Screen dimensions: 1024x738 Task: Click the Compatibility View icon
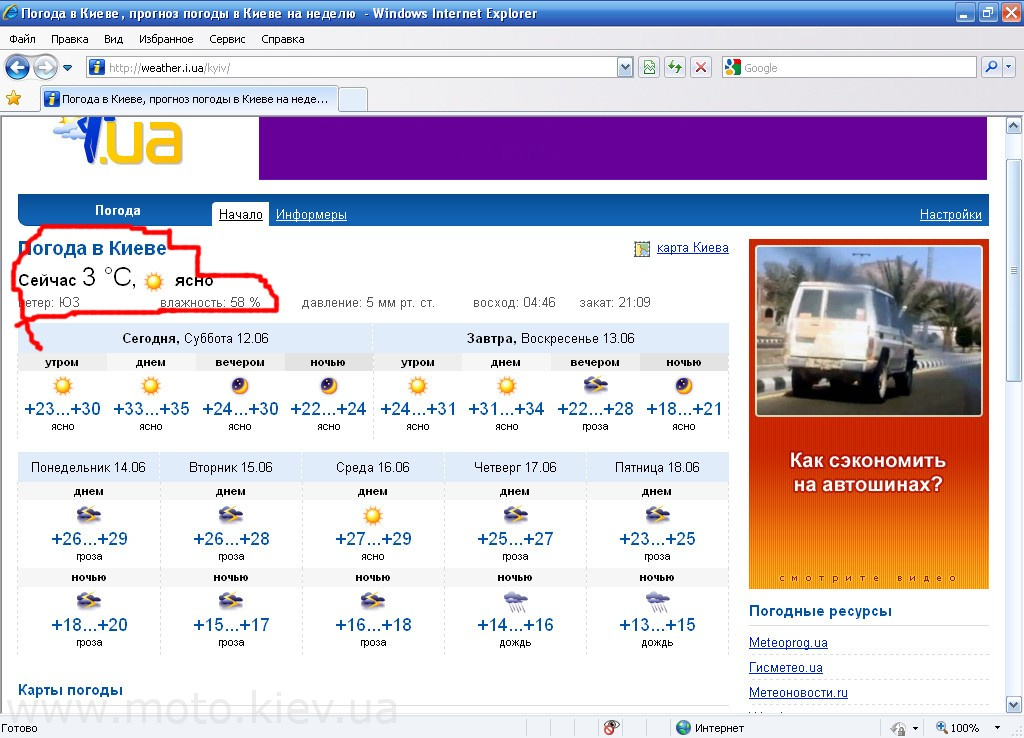pos(650,68)
